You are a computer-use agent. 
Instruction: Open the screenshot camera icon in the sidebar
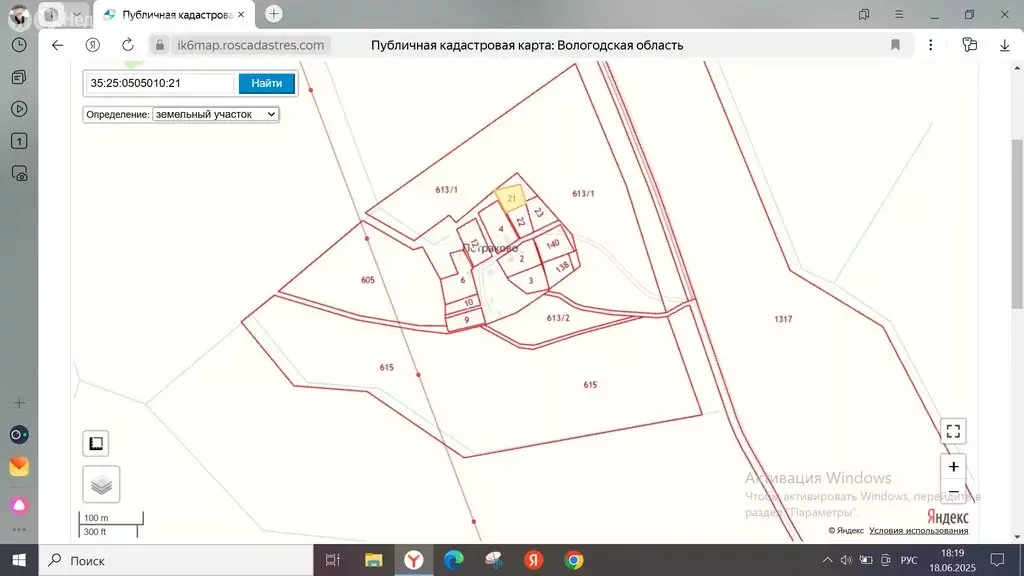(x=19, y=174)
